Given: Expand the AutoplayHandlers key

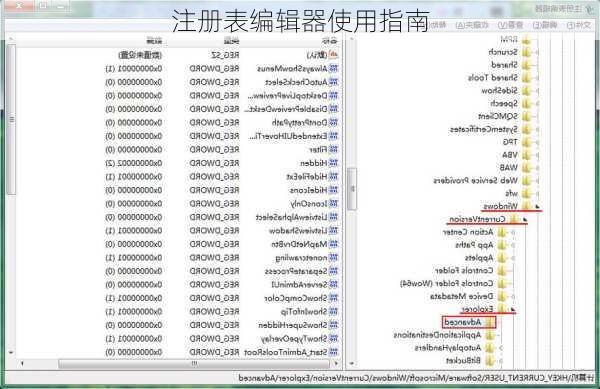Looking at the screenshot, I should coord(501,348).
